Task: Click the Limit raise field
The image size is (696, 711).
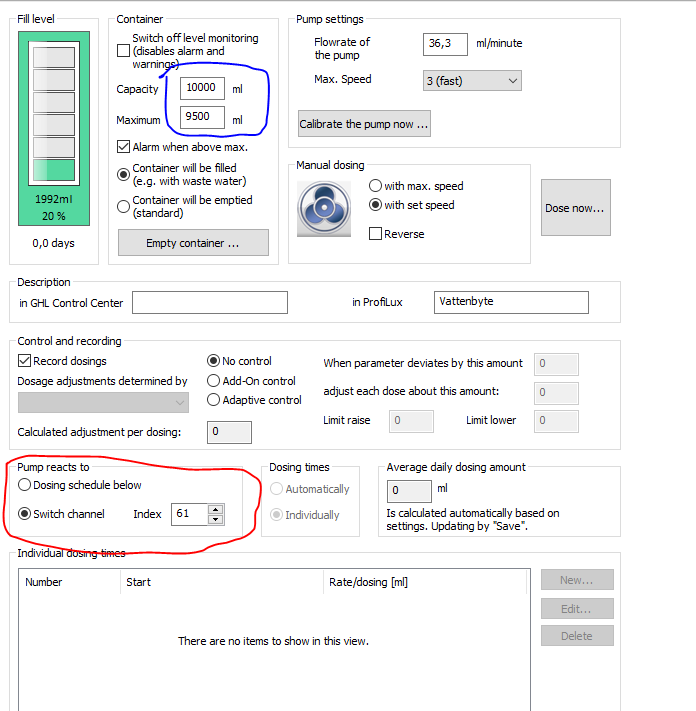Action: pos(411,421)
